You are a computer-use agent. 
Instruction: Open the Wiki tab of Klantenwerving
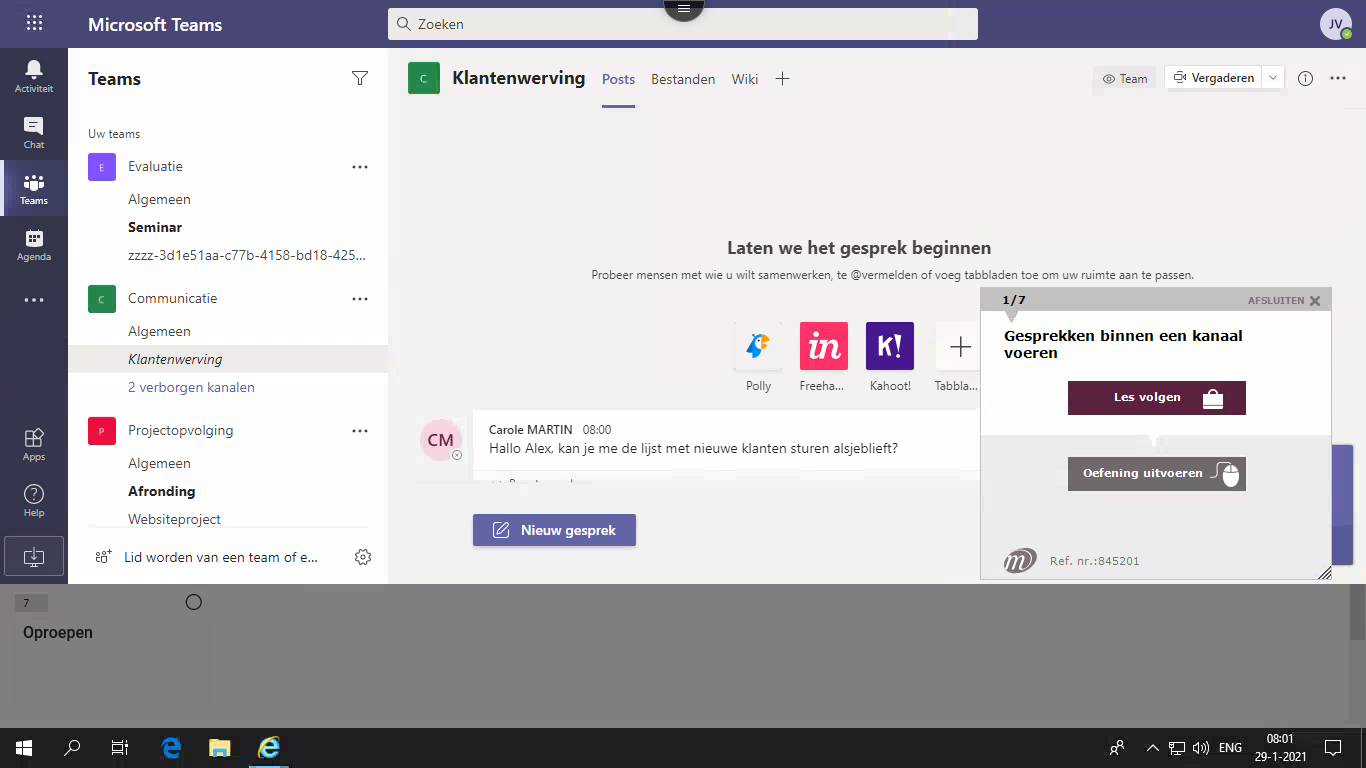(x=744, y=78)
